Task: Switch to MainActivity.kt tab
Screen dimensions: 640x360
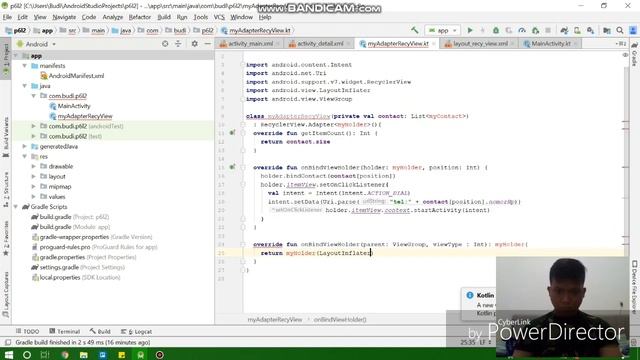Action: (x=551, y=44)
